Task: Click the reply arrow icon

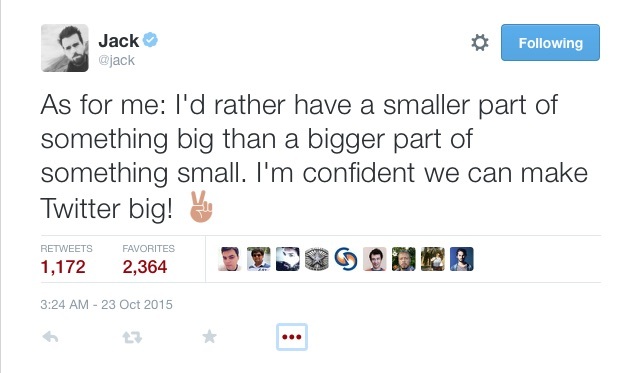Action: 51,337
